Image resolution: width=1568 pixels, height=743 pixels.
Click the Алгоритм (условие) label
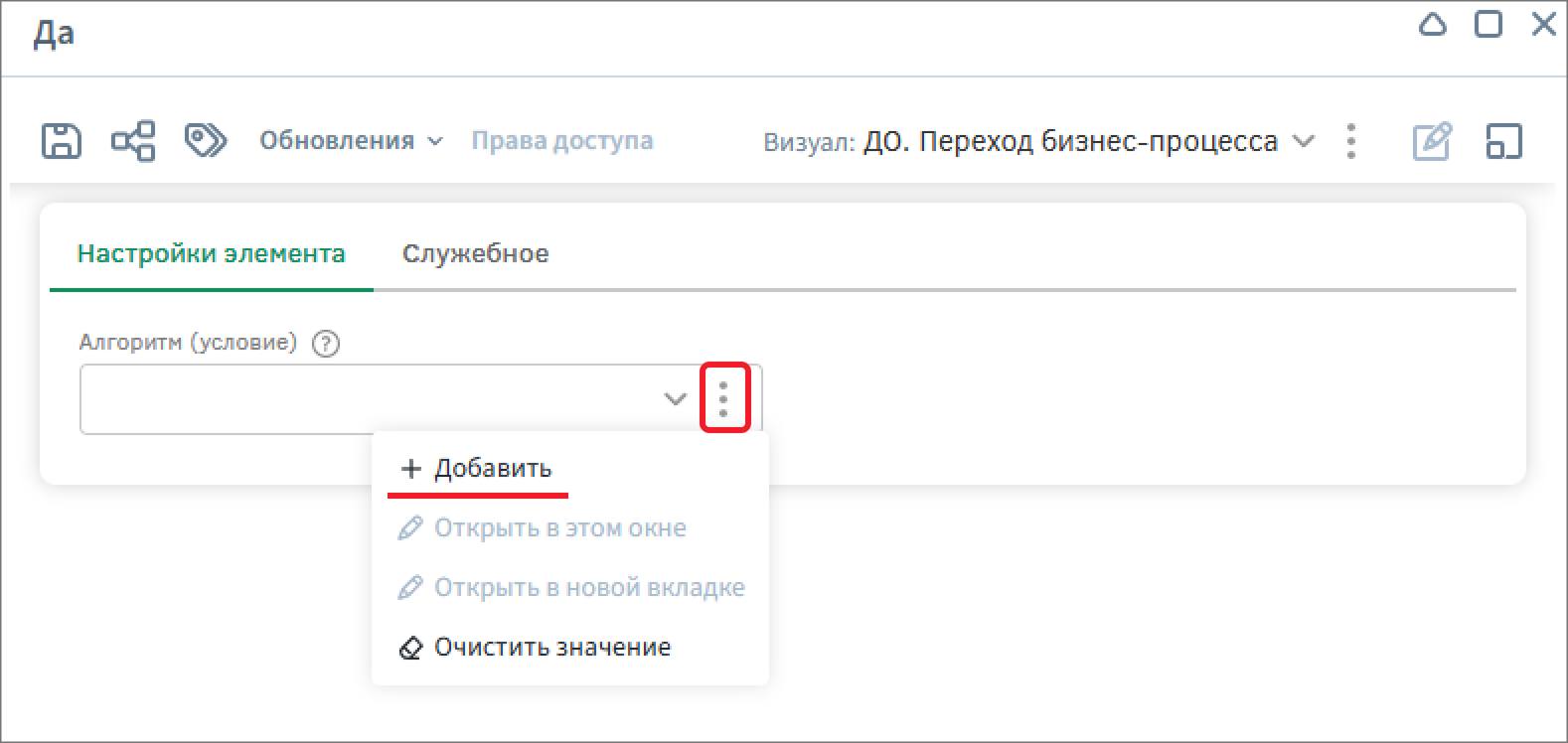[x=188, y=343]
